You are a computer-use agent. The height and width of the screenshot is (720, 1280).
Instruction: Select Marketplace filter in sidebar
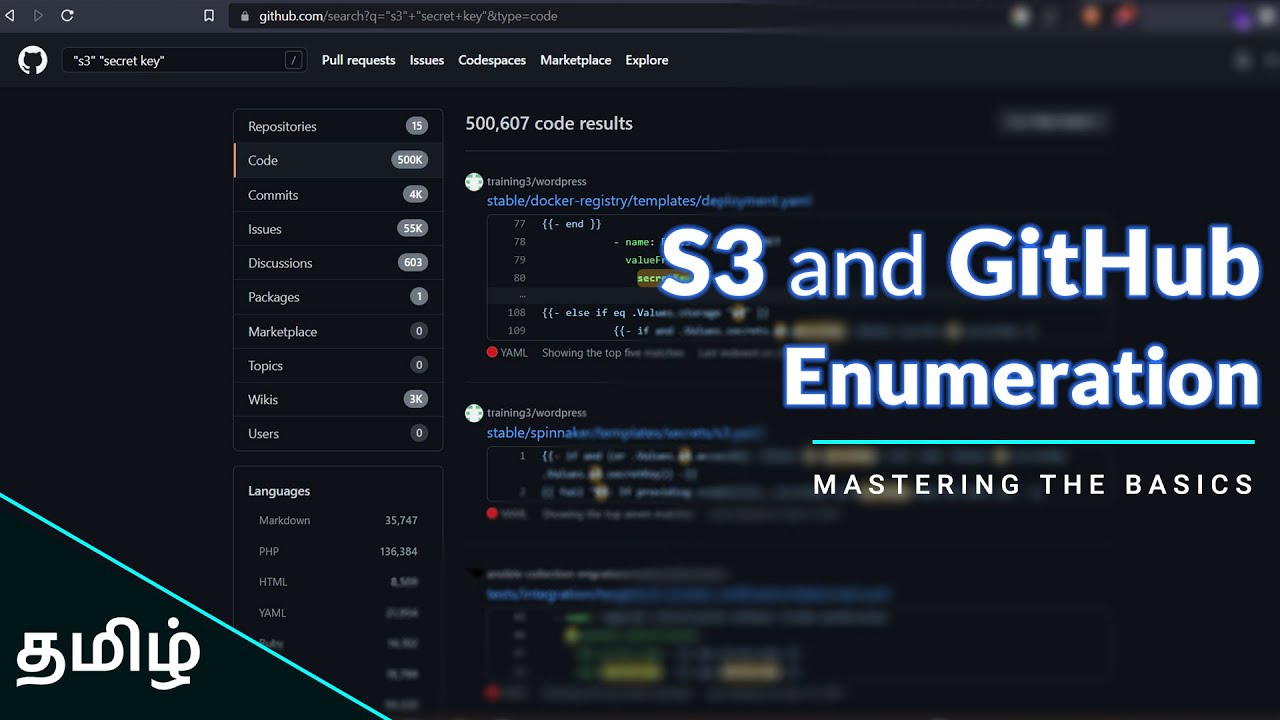tap(338, 331)
